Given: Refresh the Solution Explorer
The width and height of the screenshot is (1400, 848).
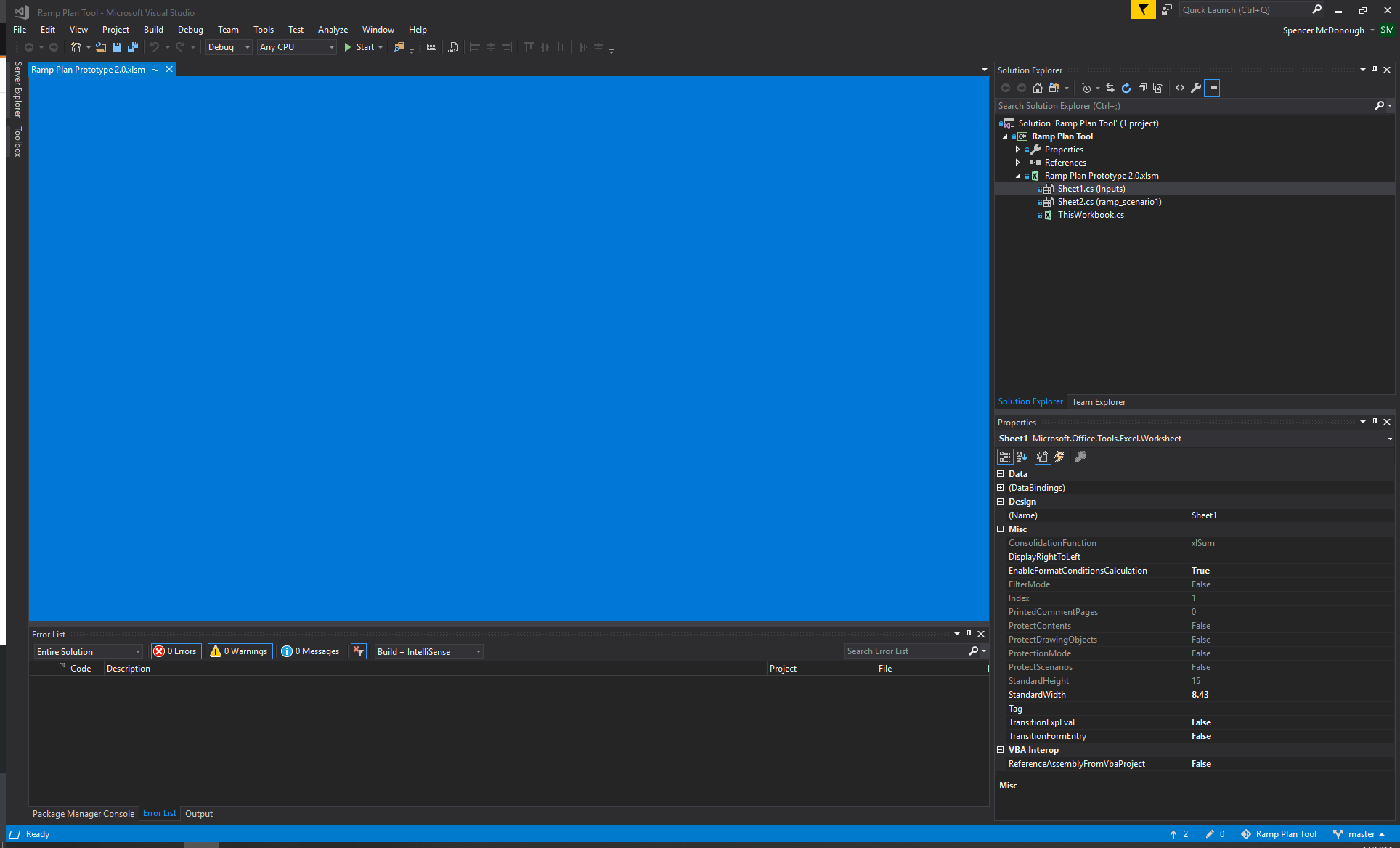Looking at the screenshot, I should pos(1126,88).
